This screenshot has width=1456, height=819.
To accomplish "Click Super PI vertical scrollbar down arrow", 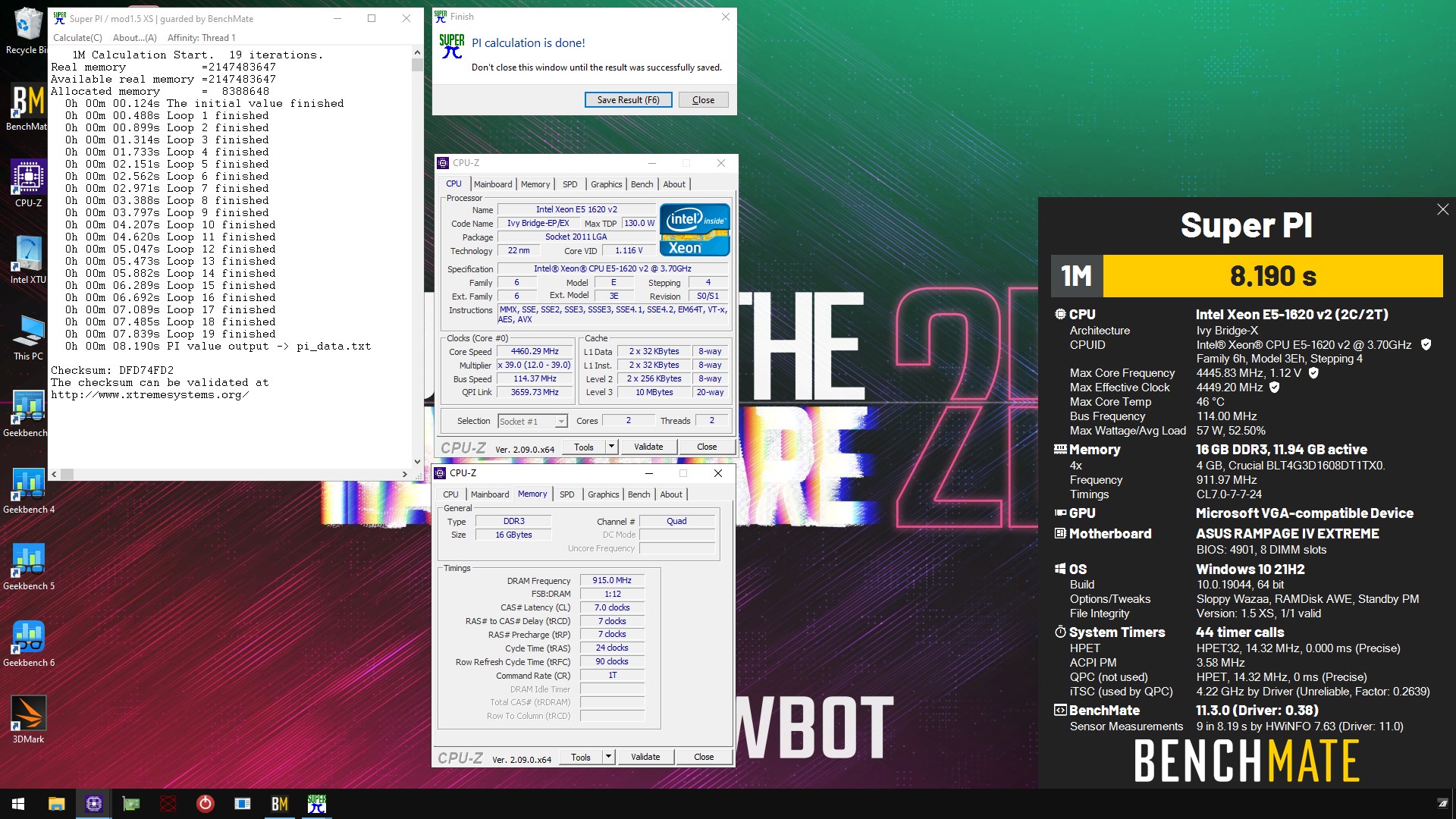I will coord(417,461).
